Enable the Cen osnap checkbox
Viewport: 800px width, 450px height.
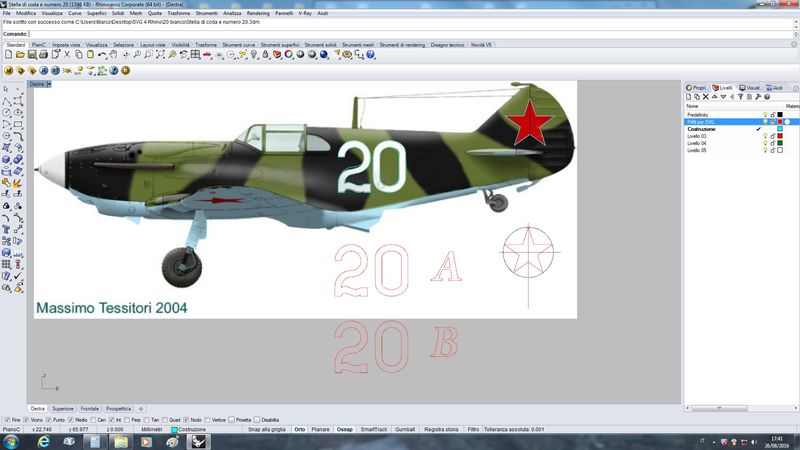click(x=93, y=420)
